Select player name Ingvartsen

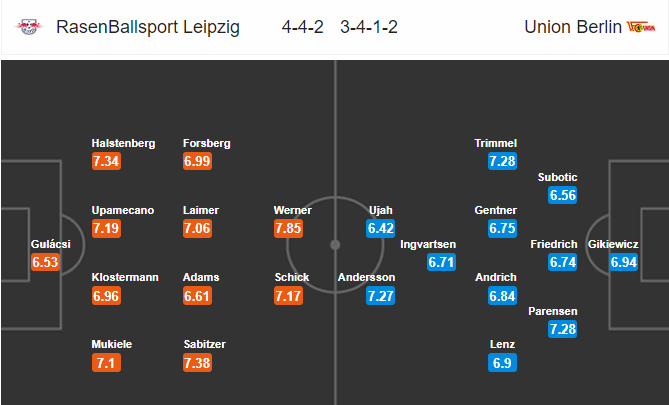click(428, 245)
